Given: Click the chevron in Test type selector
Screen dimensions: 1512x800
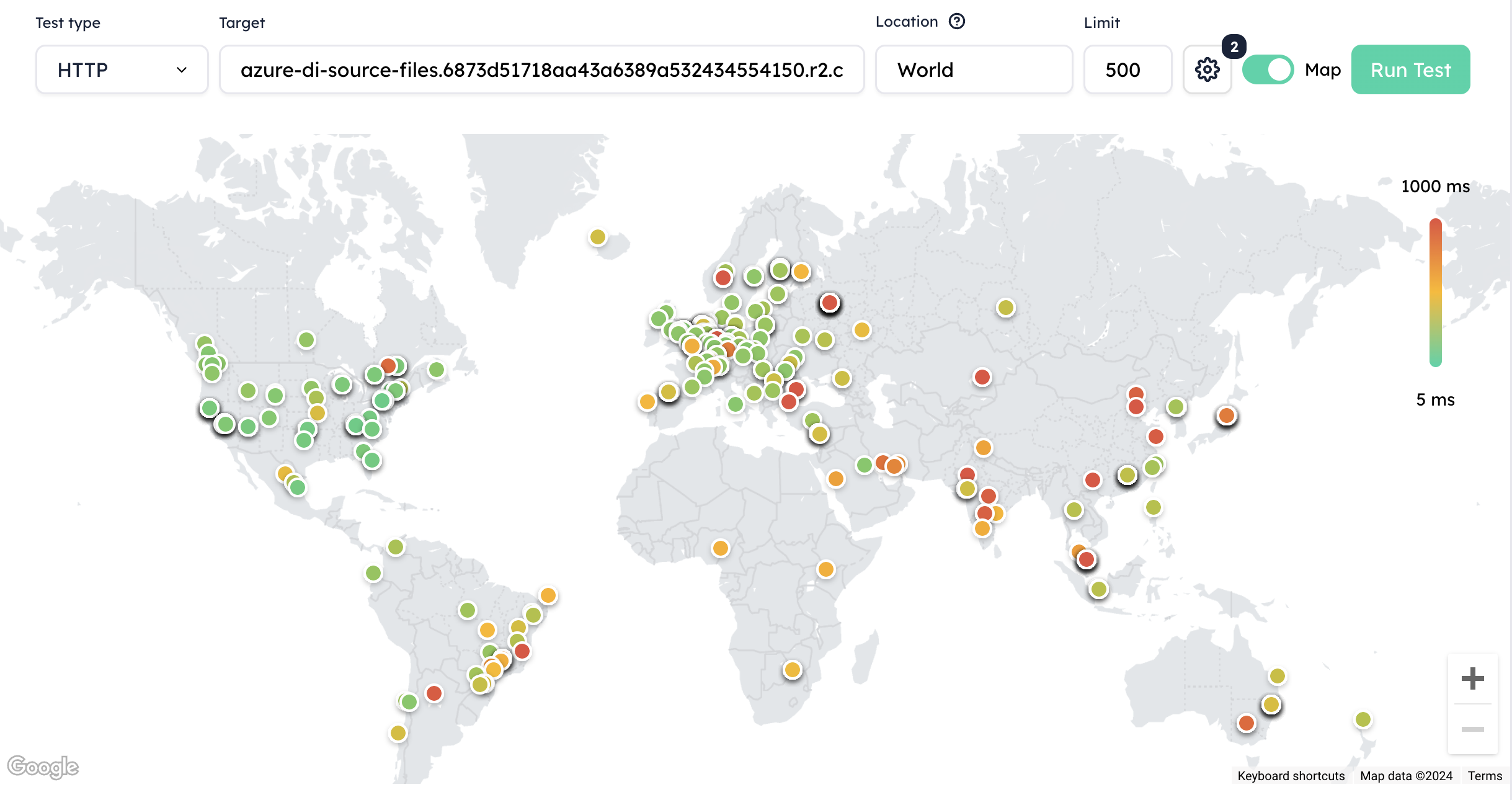Looking at the screenshot, I should (182, 70).
